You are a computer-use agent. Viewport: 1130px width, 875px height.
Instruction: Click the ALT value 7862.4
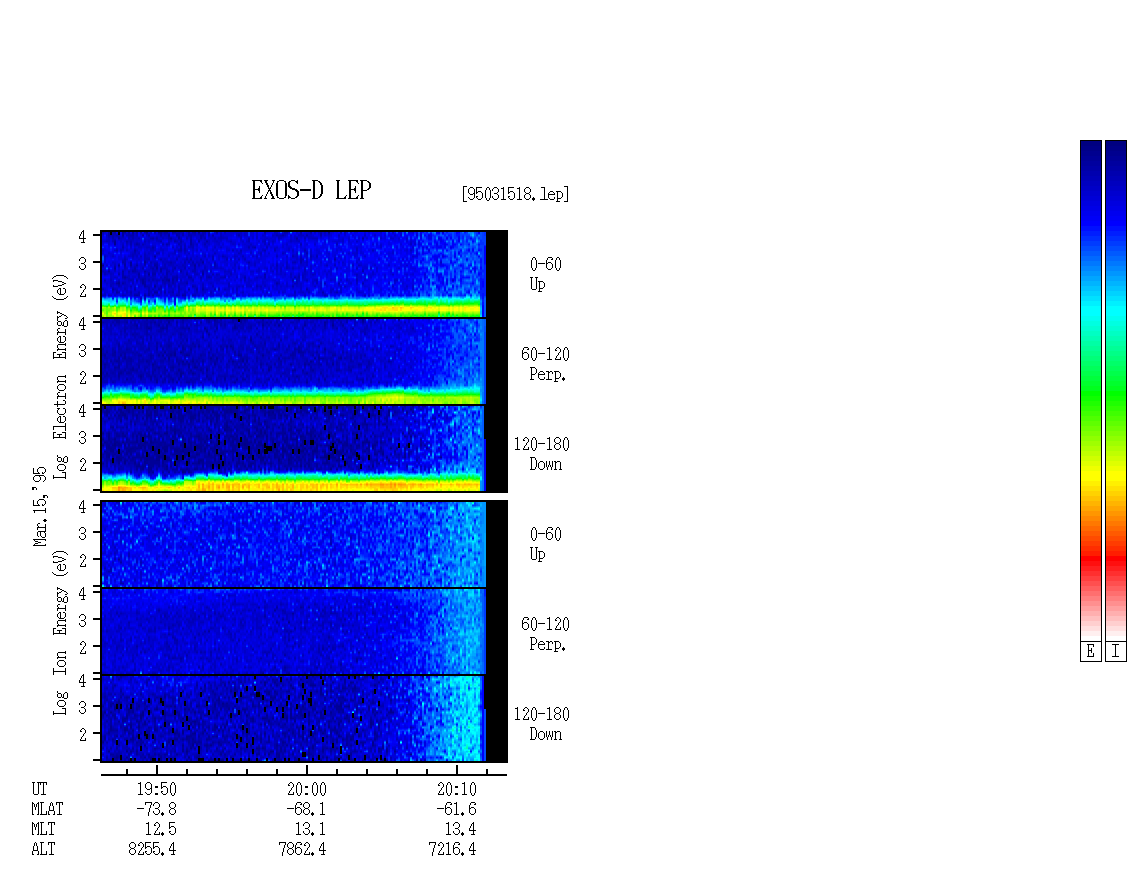point(302,850)
